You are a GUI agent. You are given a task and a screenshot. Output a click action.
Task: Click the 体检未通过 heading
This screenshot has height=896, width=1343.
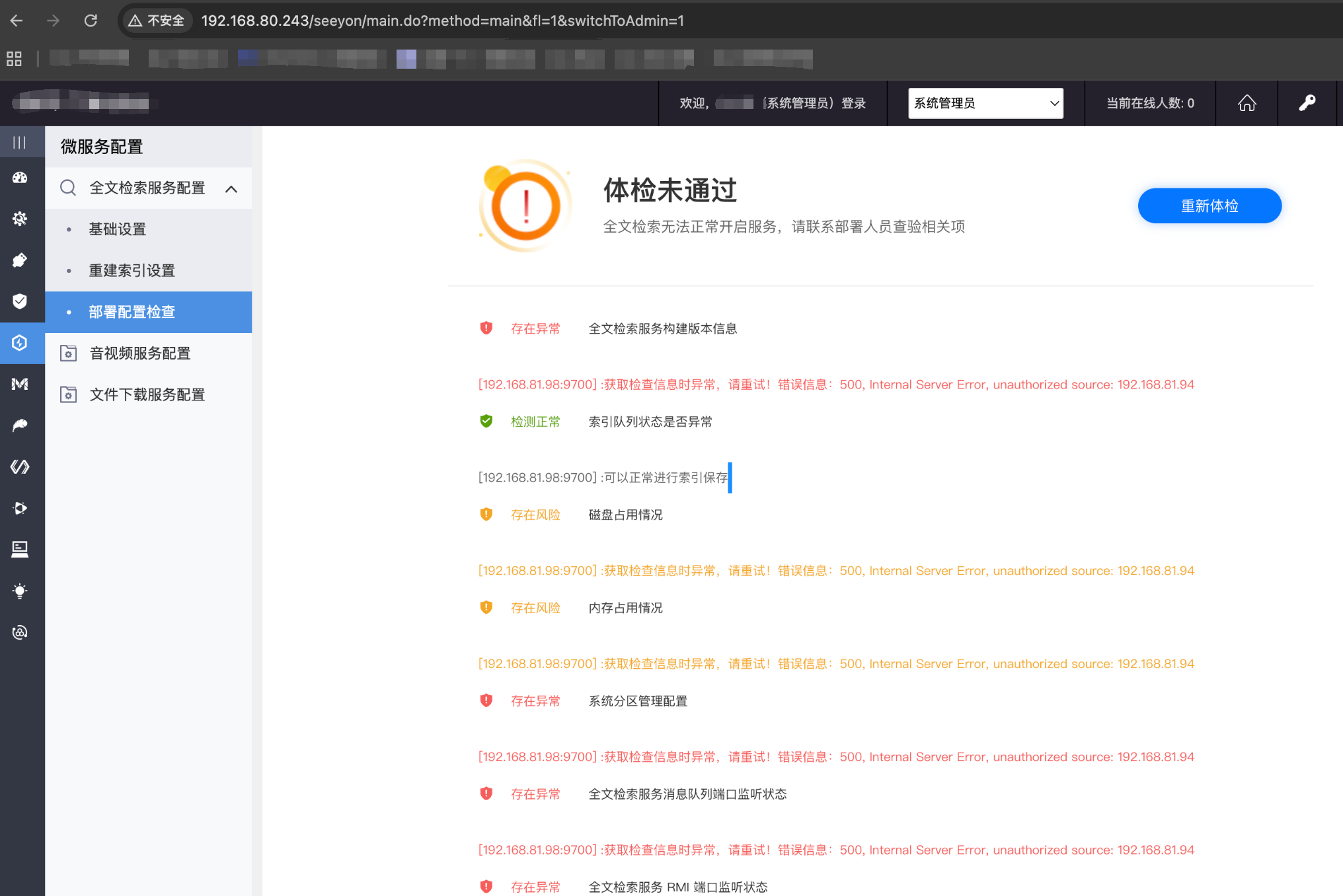(x=670, y=190)
